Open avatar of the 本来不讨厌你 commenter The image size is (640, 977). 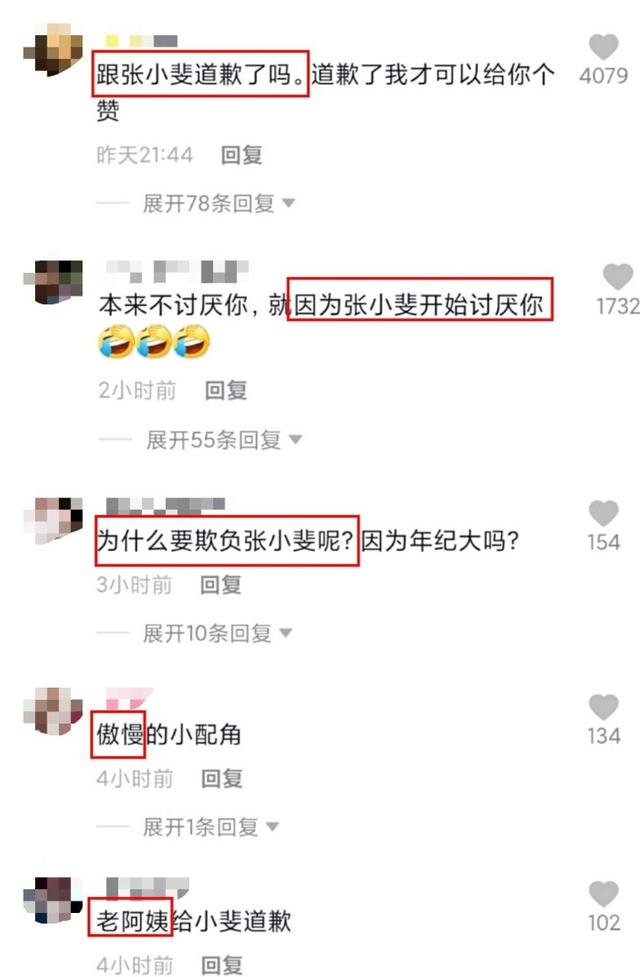coord(53,282)
